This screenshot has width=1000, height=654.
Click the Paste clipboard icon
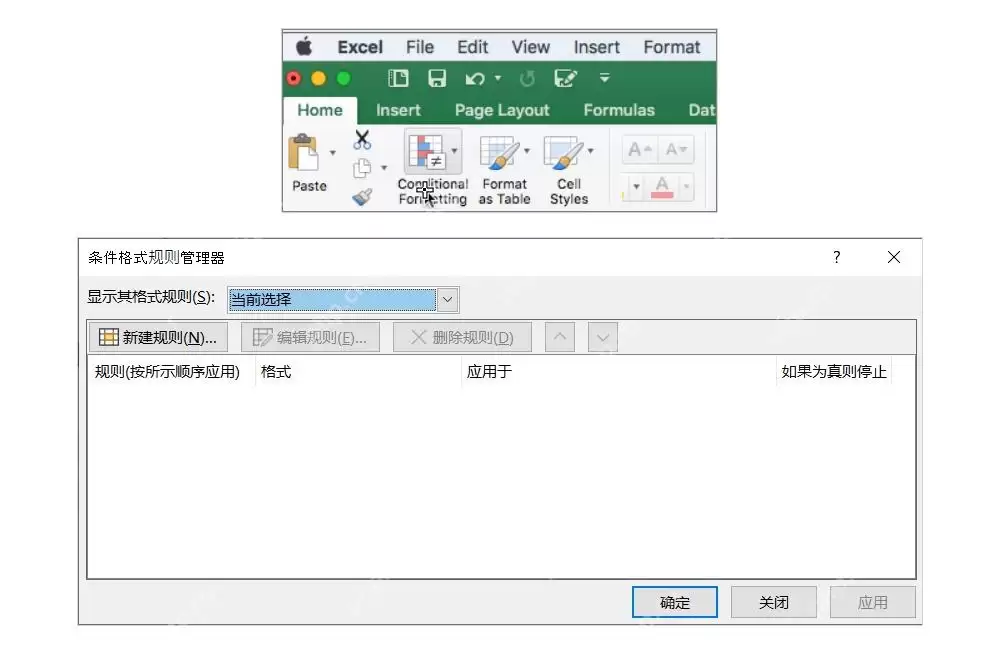coord(304,153)
